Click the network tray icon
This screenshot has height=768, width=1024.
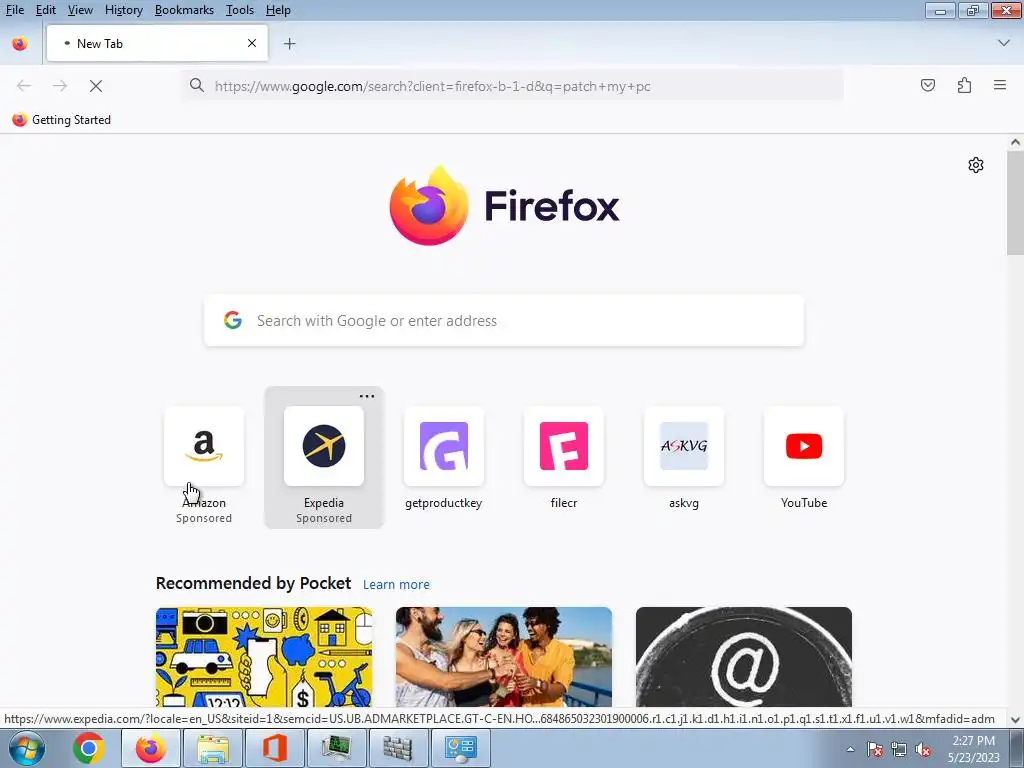click(899, 749)
